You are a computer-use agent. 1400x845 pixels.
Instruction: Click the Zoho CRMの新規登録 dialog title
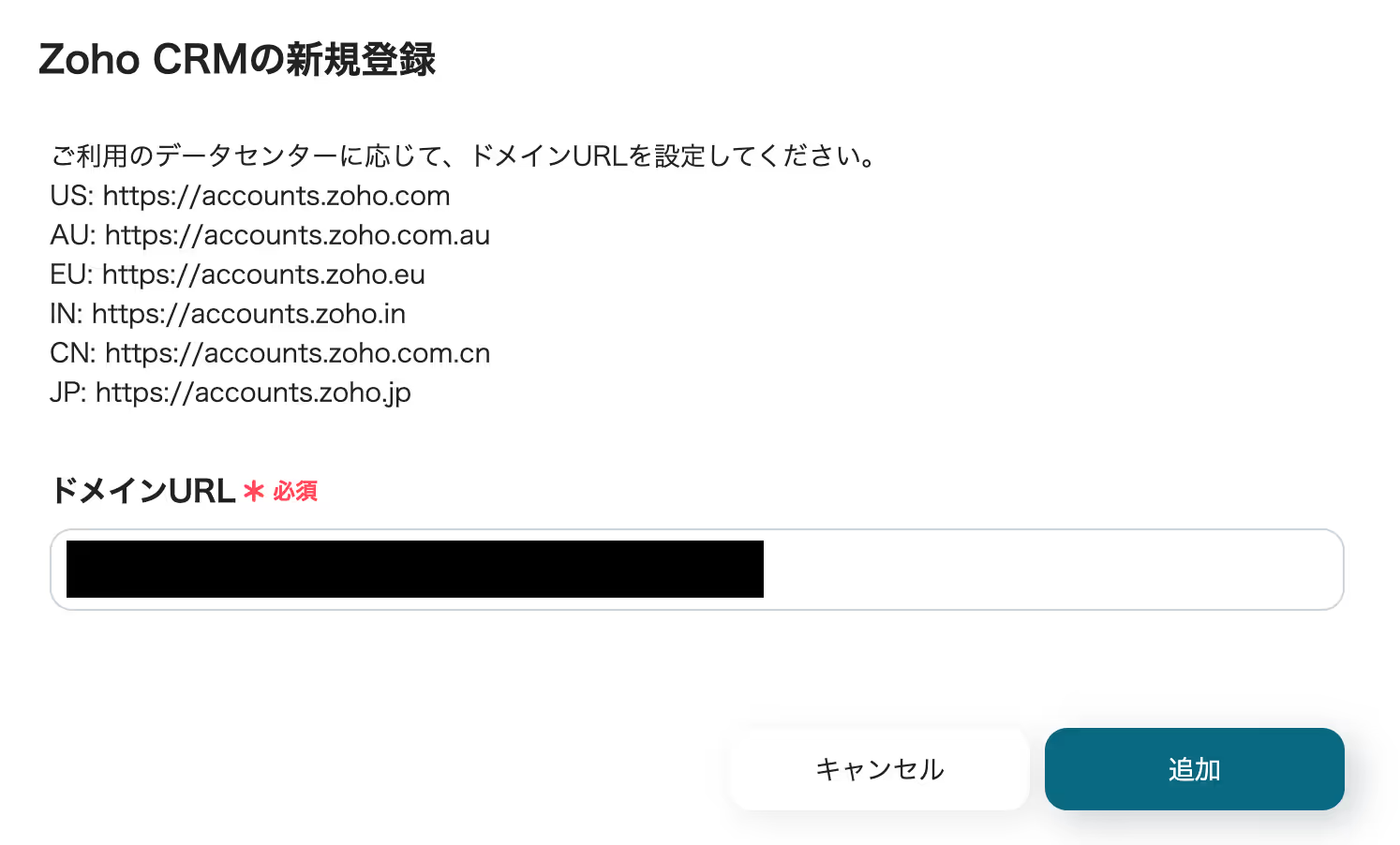click(x=237, y=60)
